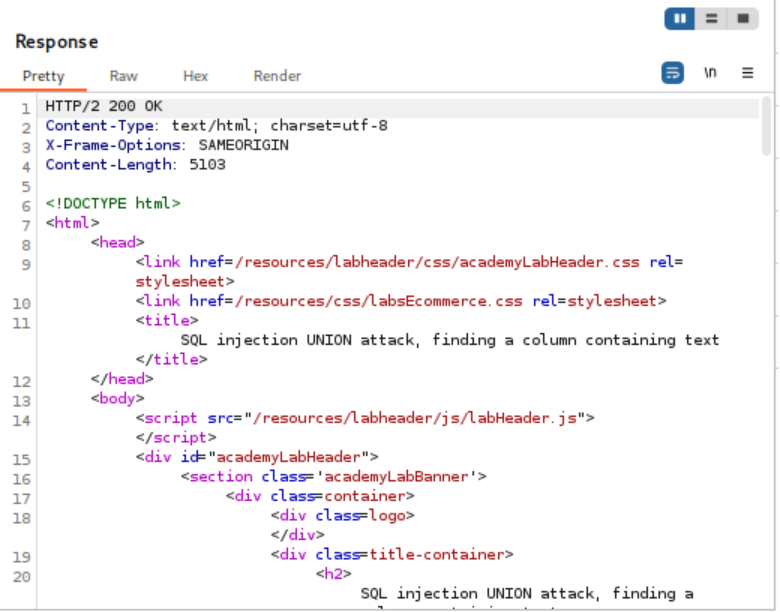
Task: Switch to top-bottom split layout icon
Action: coord(711,18)
